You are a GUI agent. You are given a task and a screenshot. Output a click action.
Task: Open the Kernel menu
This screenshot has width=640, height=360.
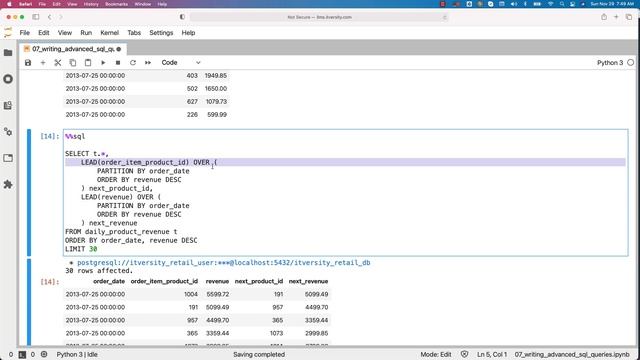click(x=109, y=33)
